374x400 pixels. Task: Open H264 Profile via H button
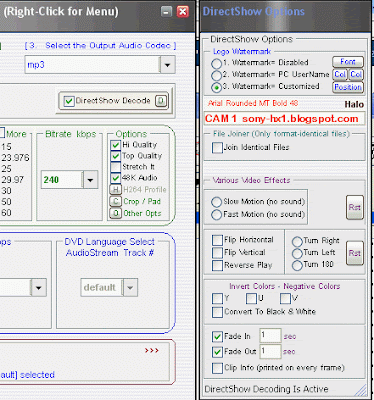tap(115, 190)
